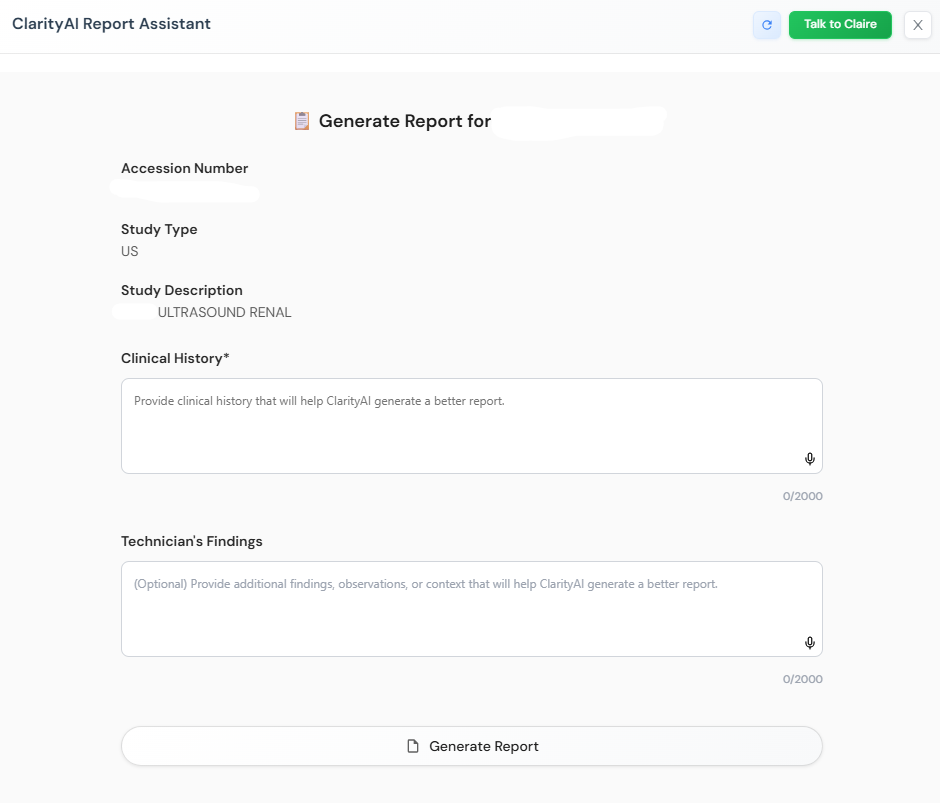Screen dimensions: 940x803
Task: Close the ClarityAI Report Assistant panel
Action: coord(918,25)
